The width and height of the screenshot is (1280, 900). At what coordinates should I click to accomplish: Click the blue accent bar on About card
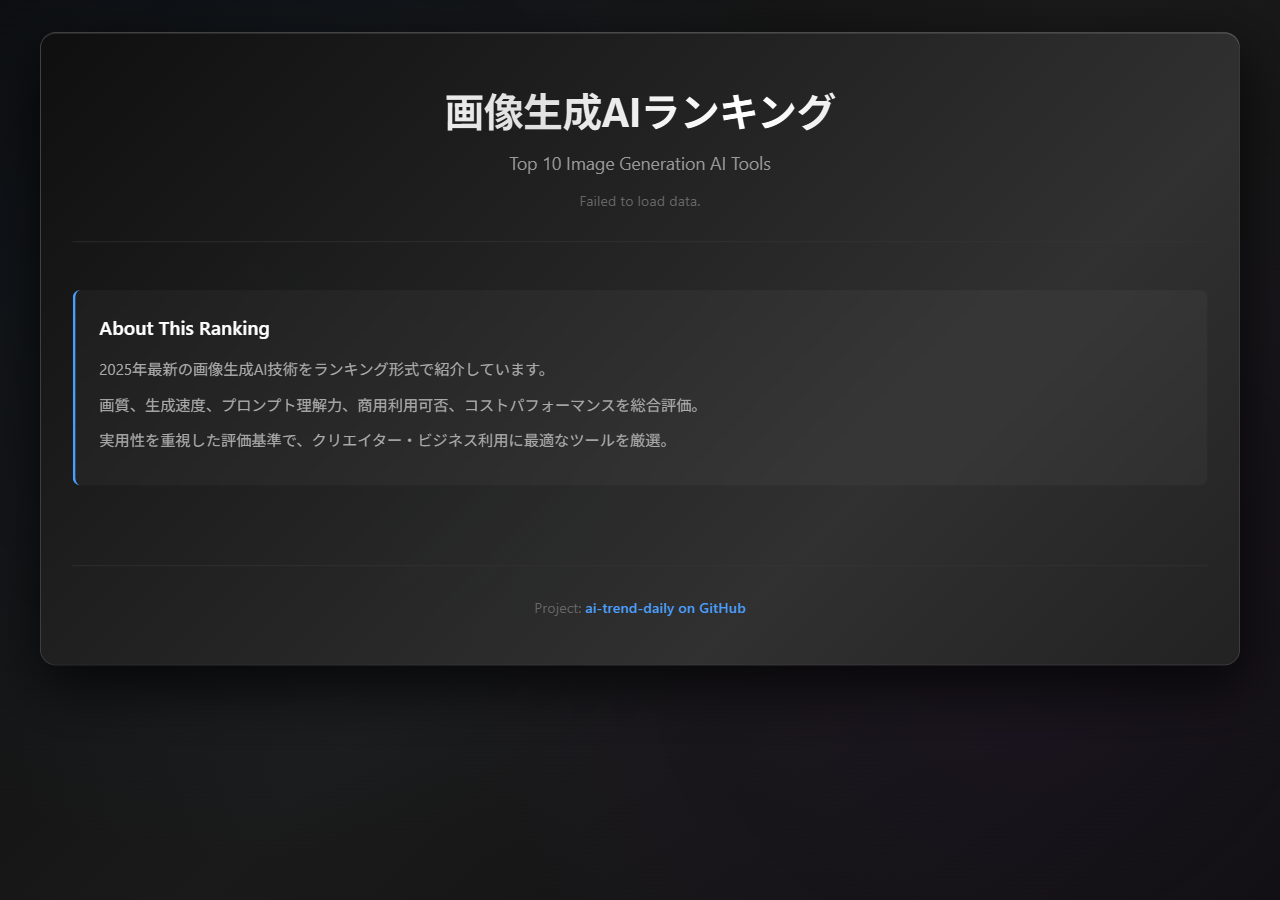[75, 388]
